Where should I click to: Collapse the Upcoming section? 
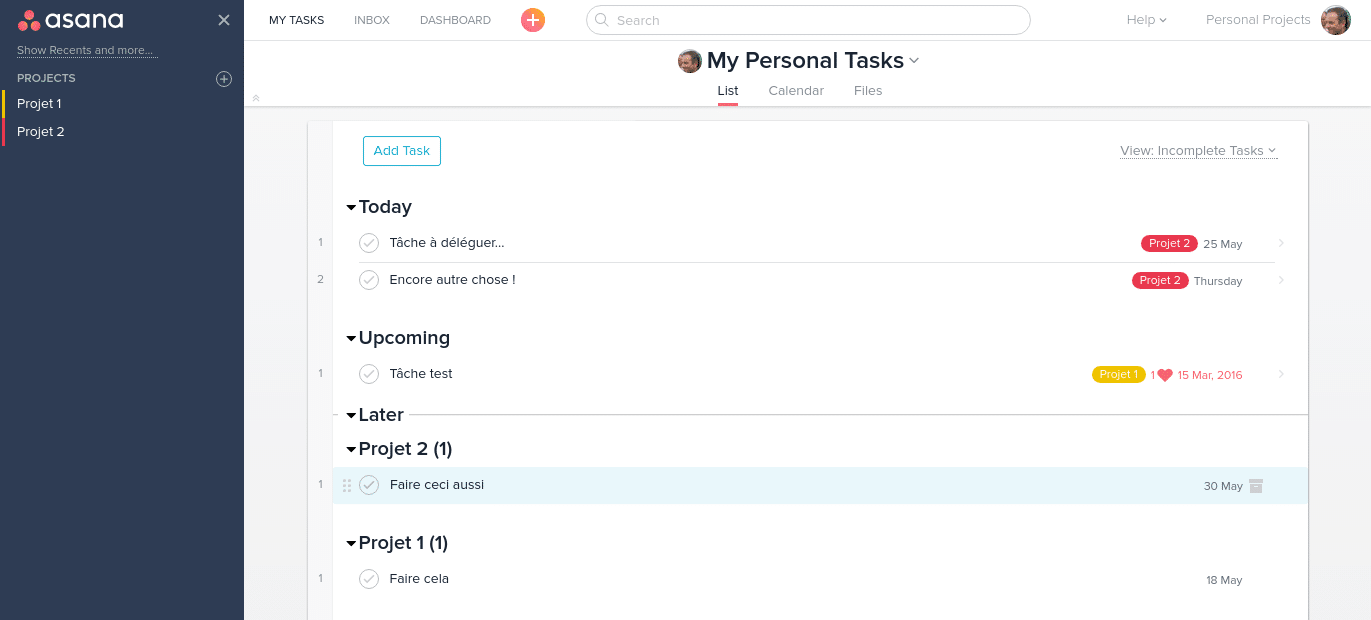click(x=351, y=339)
